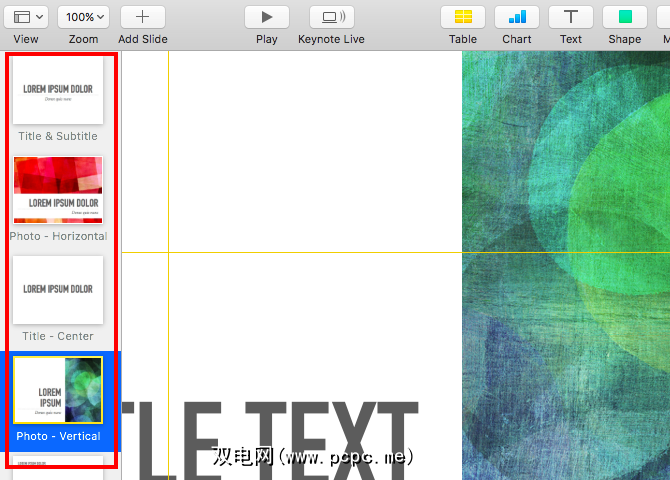
Task: Open the View options dropdown
Action: (x=26, y=17)
